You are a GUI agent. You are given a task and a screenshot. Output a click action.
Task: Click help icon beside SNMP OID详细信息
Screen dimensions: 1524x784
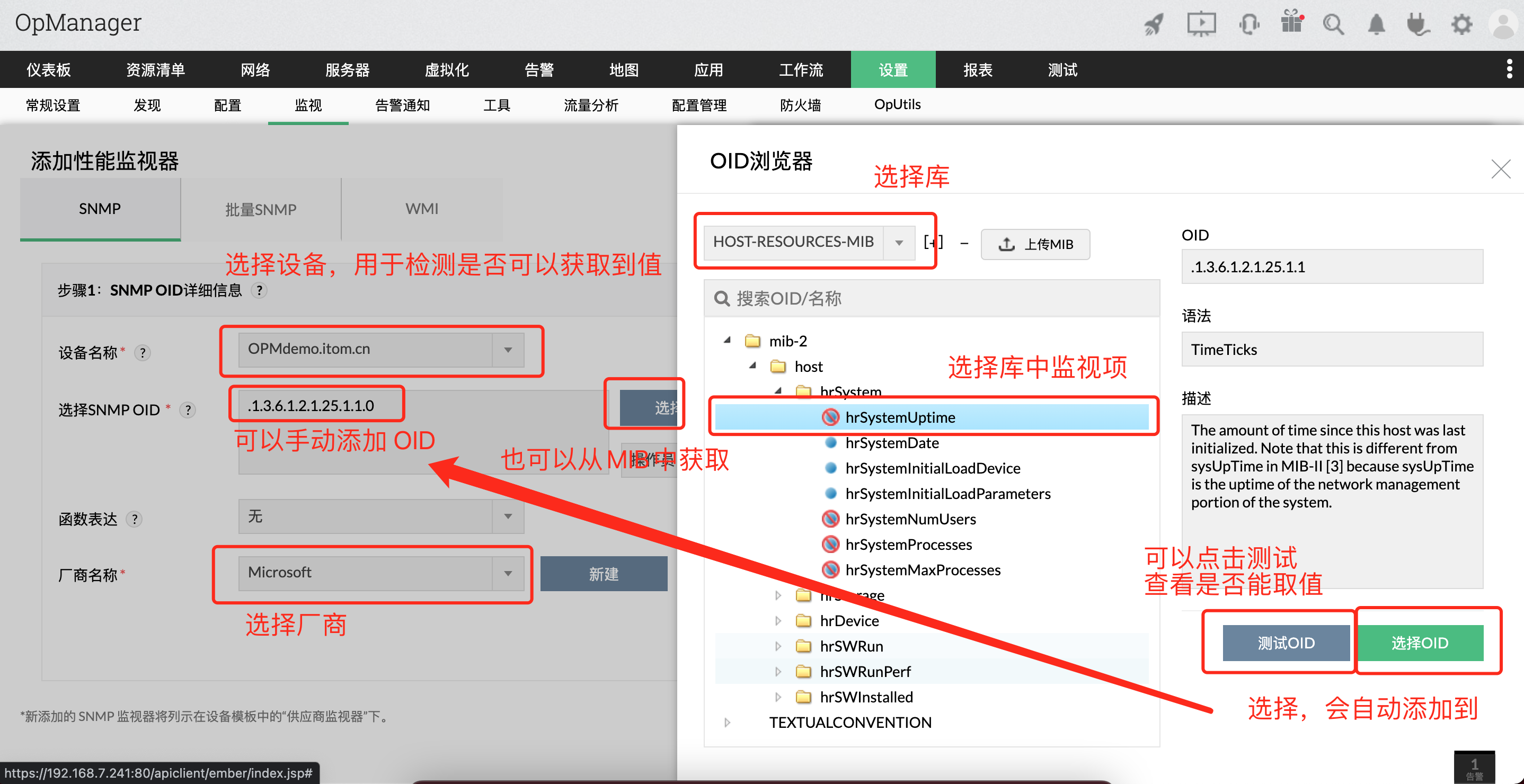pyautogui.click(x=259, y=290)
